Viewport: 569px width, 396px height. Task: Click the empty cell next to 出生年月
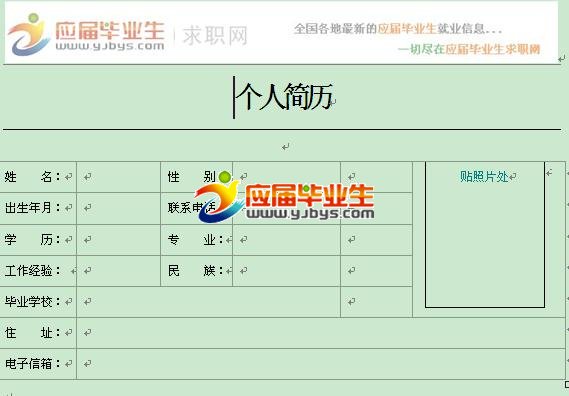coord(119,208)
